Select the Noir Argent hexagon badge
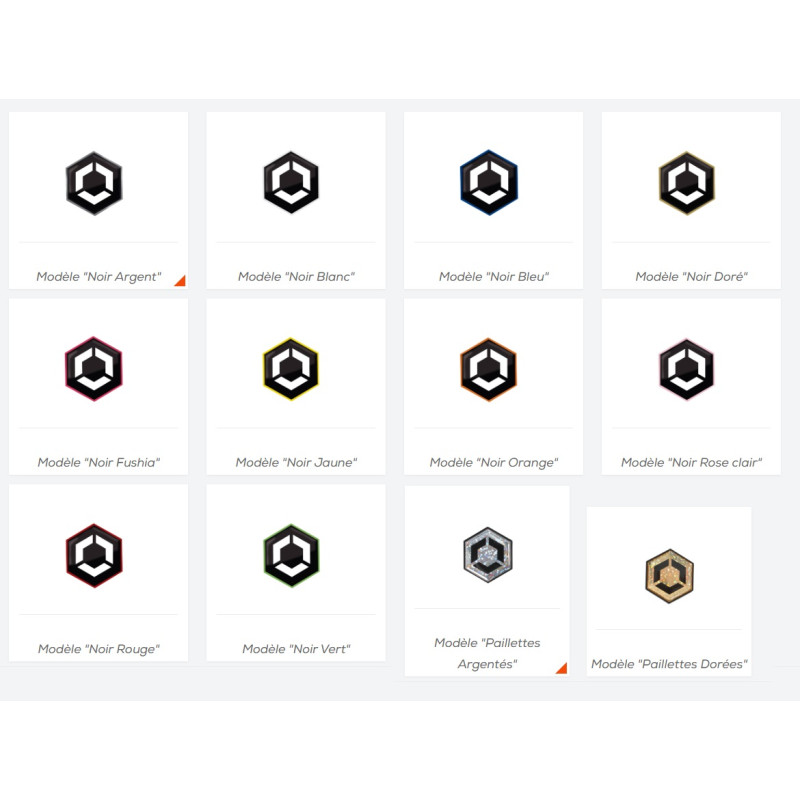The height and width of the screenshot is (800, 800). click(94, 183)
